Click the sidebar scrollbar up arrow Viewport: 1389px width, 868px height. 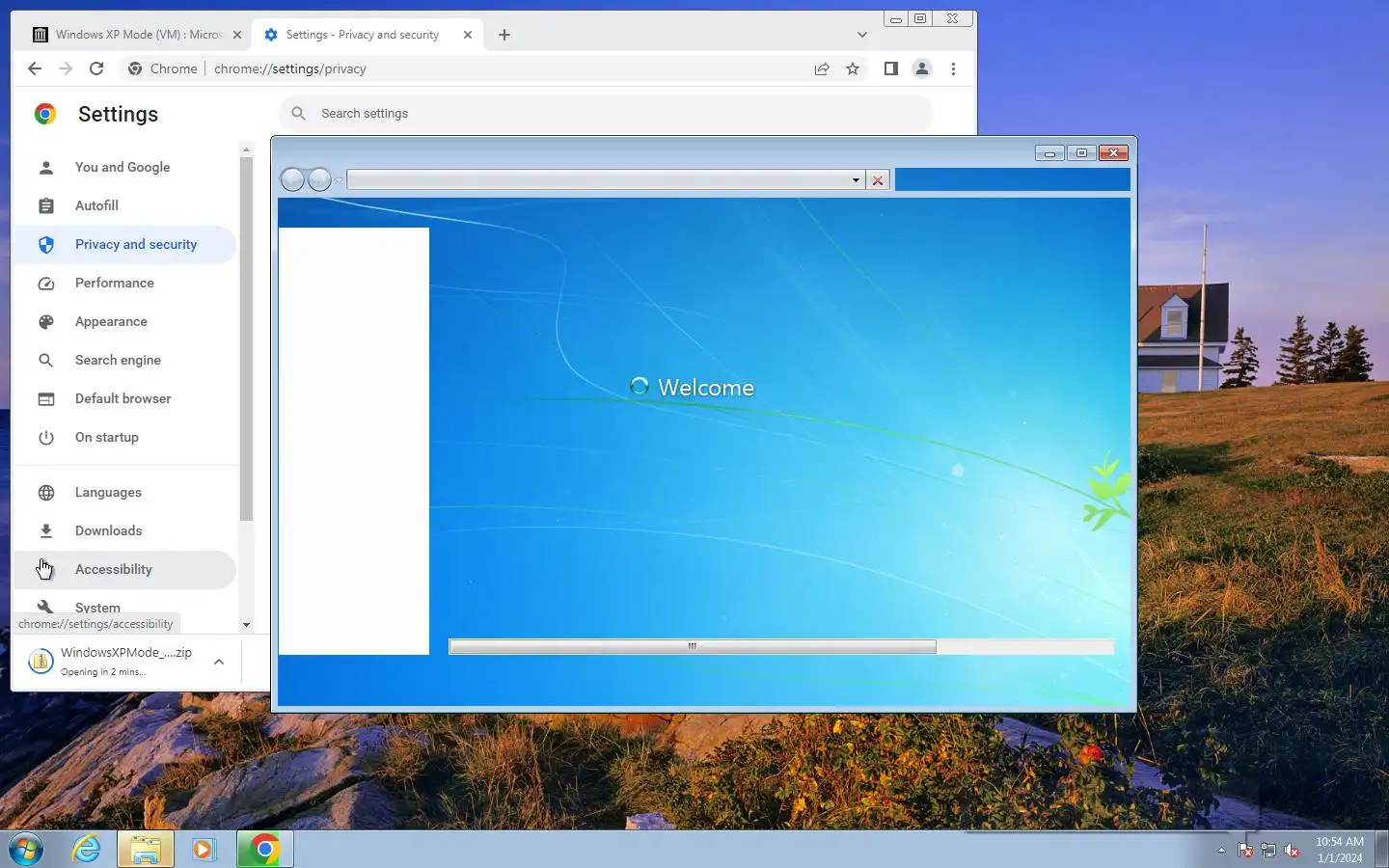(x=246, y=149)
